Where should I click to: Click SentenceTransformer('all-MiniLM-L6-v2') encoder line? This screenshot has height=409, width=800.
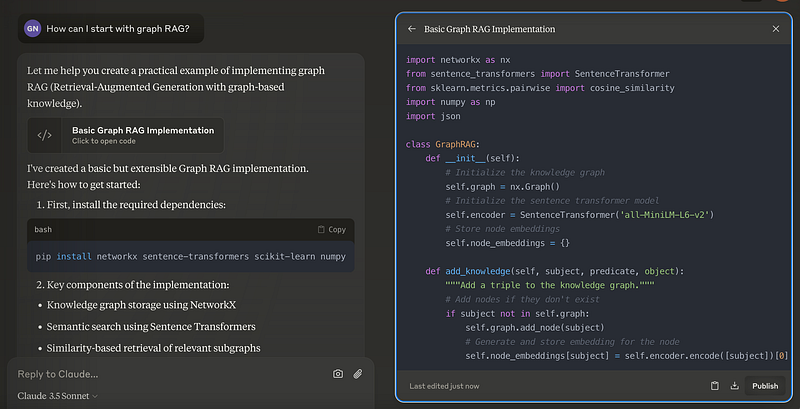580,215
